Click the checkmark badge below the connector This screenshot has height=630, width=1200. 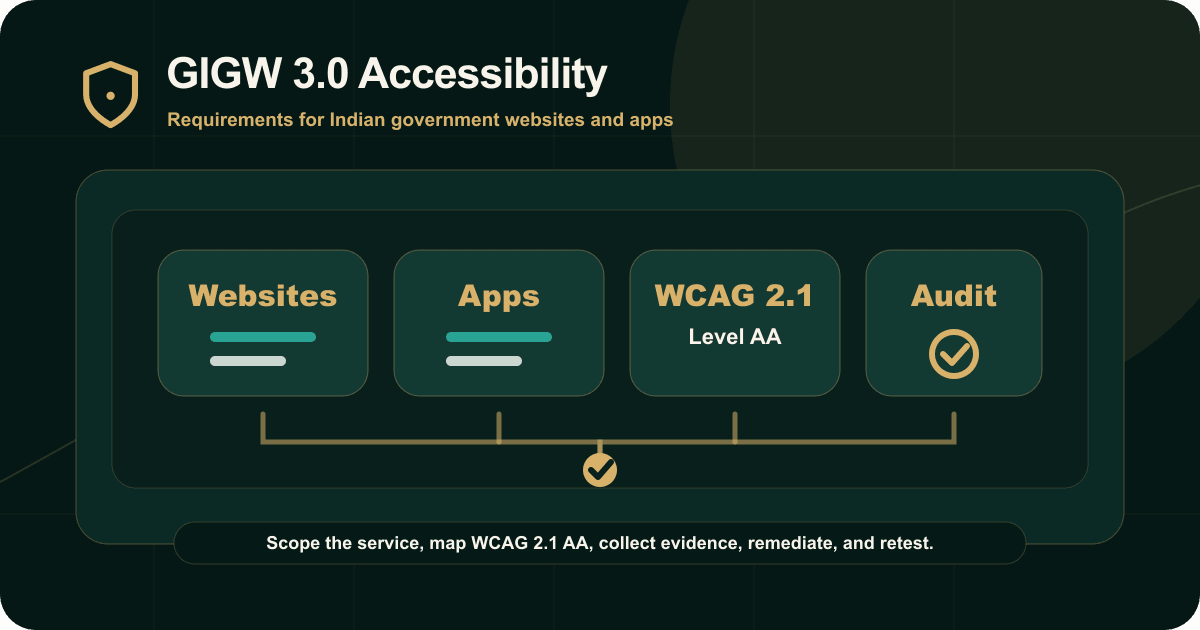tap(600, 469)
